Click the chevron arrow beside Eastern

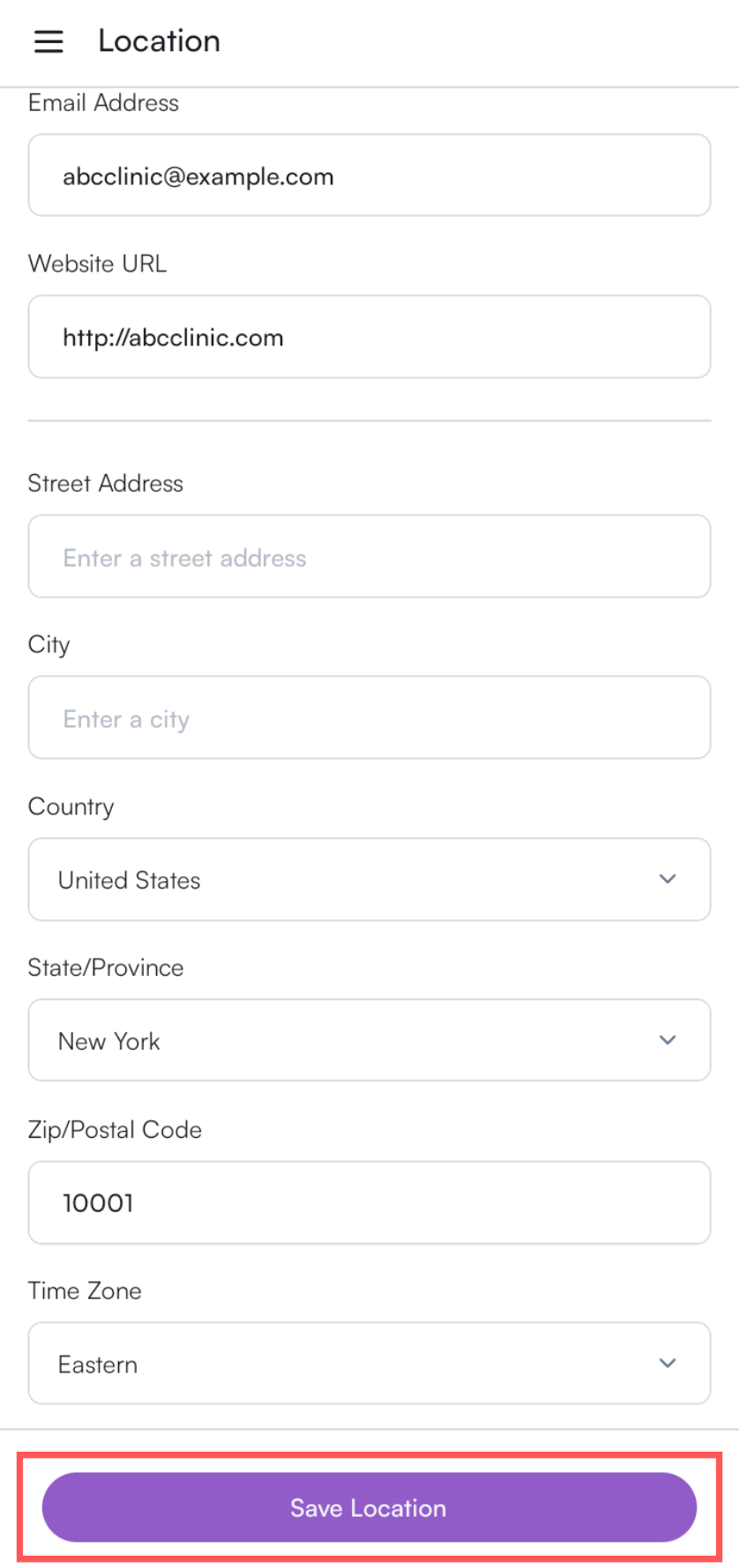(668, 1363)
